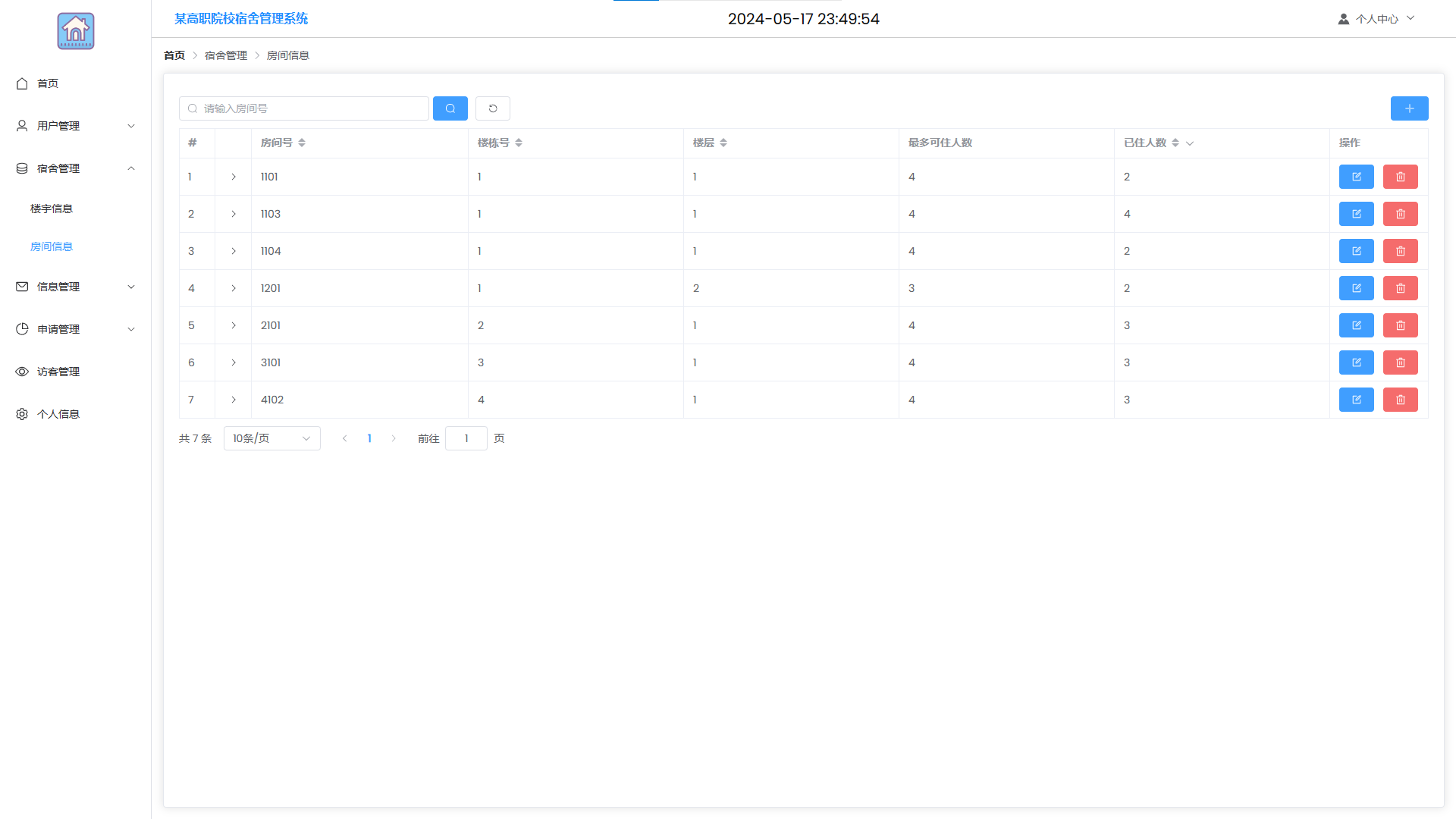Click 首页 in the breadcrumb
1456x819 pixels.
174,55
